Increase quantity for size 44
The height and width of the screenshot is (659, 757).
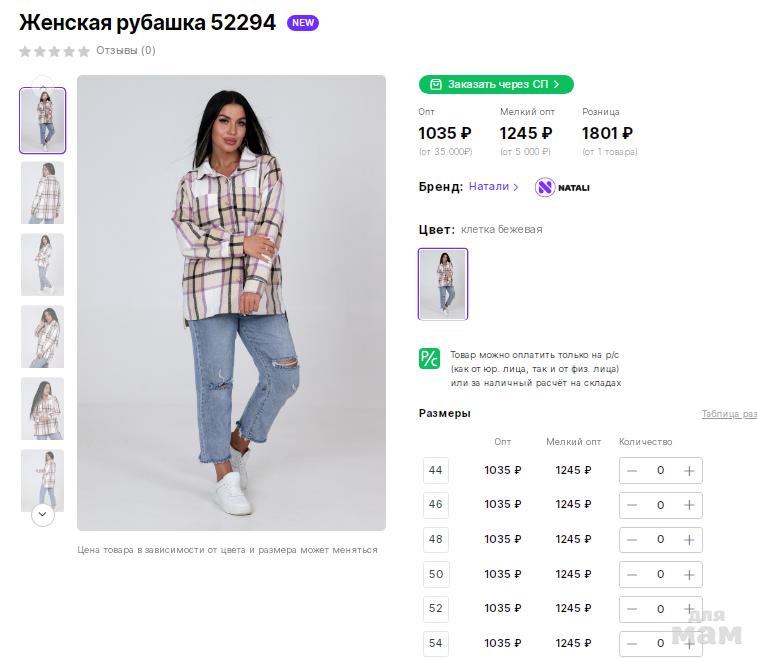coord(689,470)
